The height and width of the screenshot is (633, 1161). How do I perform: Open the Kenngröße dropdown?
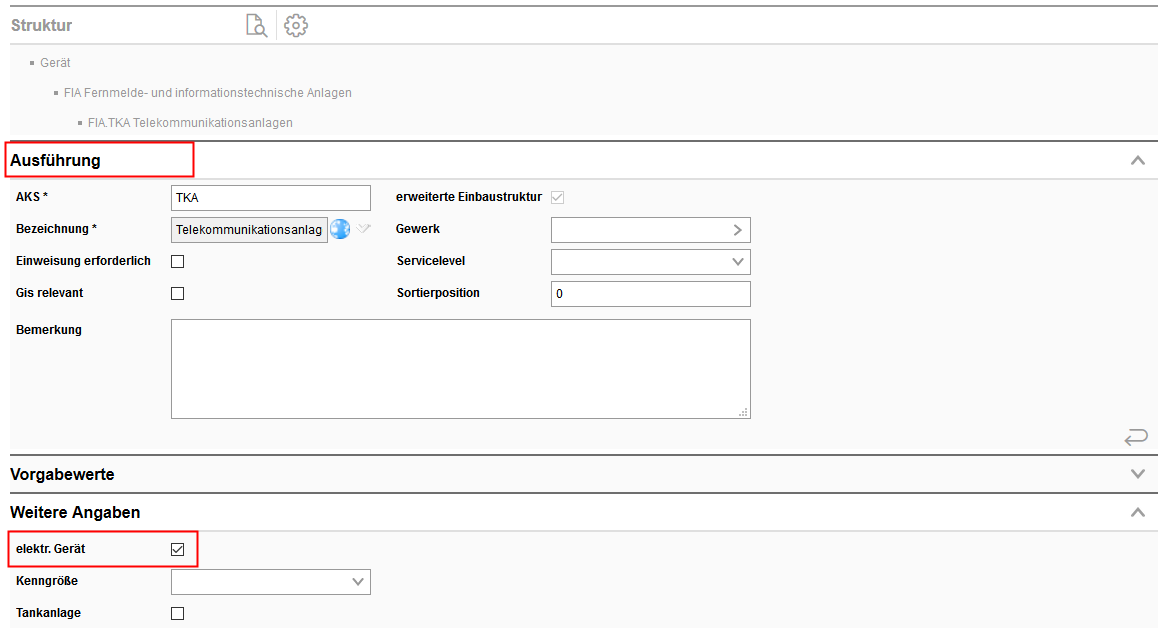(x=270, y=581)
